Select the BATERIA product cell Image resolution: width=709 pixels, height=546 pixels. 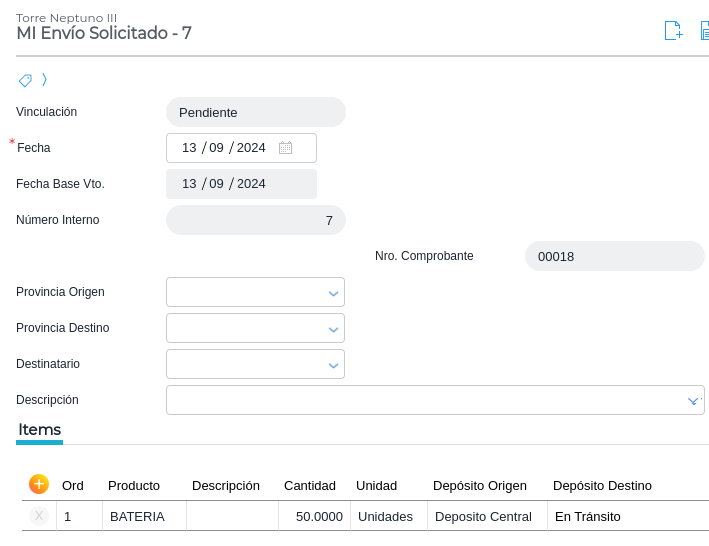coord(144,517)
